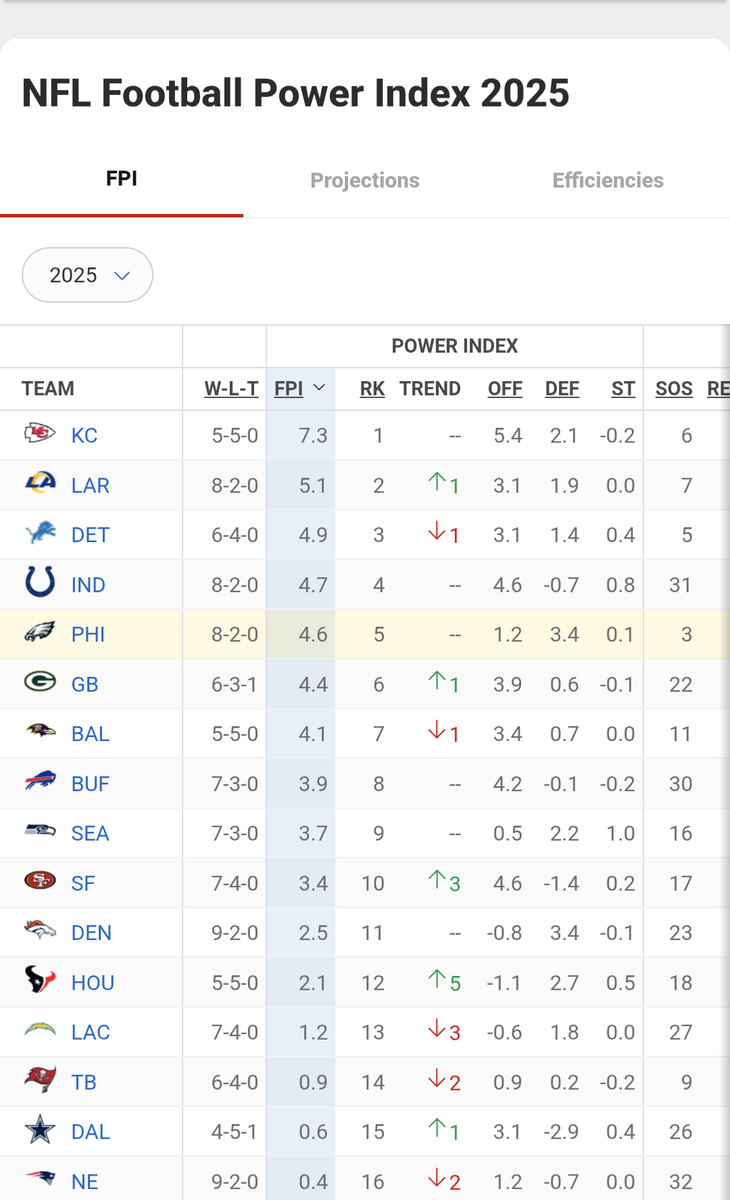This screenshot has width=730, height=1200.
Task: Select the FPI tab
Action: tap(121, 180)
